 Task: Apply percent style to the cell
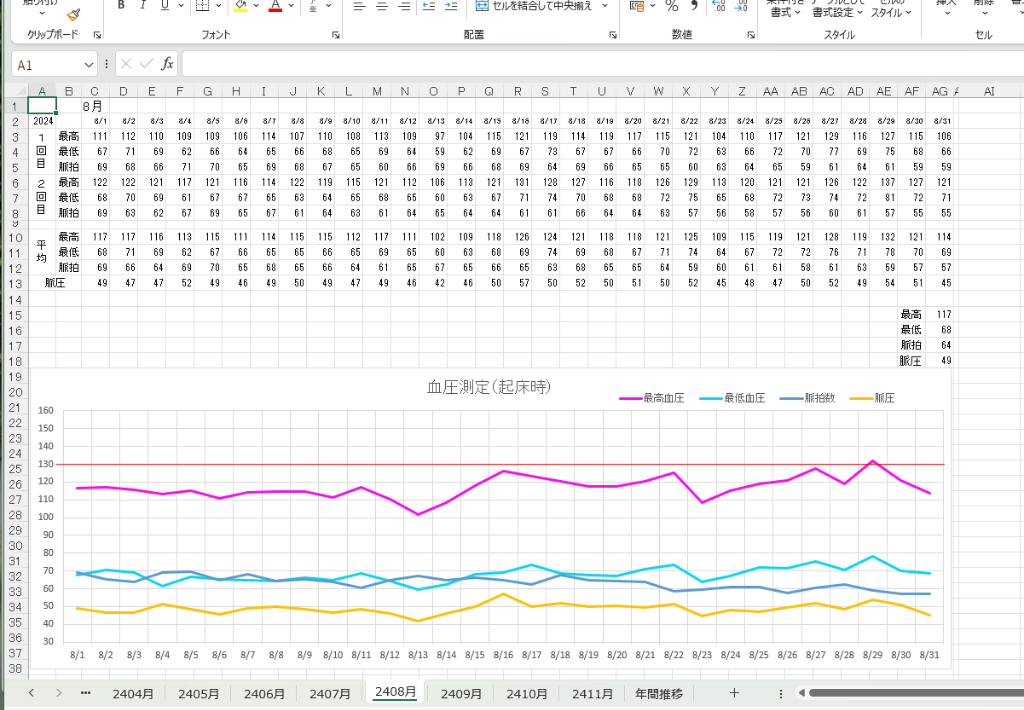[671, 6]
